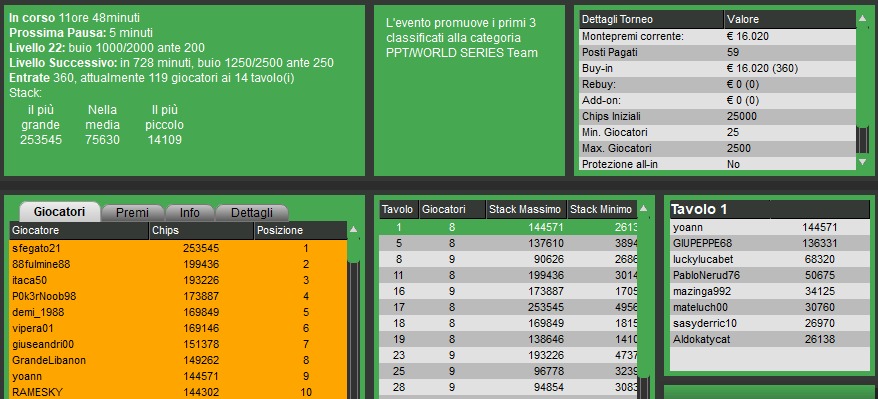Click the Chips Iniziali row
Viewport: 878px width, 399px height.
[717, 116]
